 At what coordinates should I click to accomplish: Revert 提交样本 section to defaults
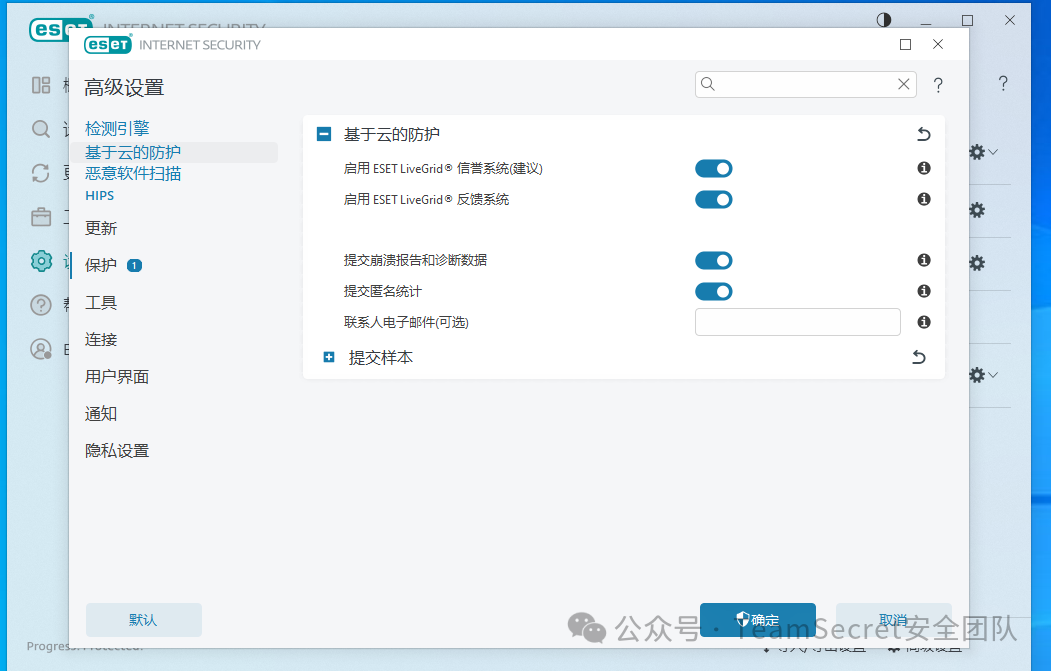tap(919, 357)
